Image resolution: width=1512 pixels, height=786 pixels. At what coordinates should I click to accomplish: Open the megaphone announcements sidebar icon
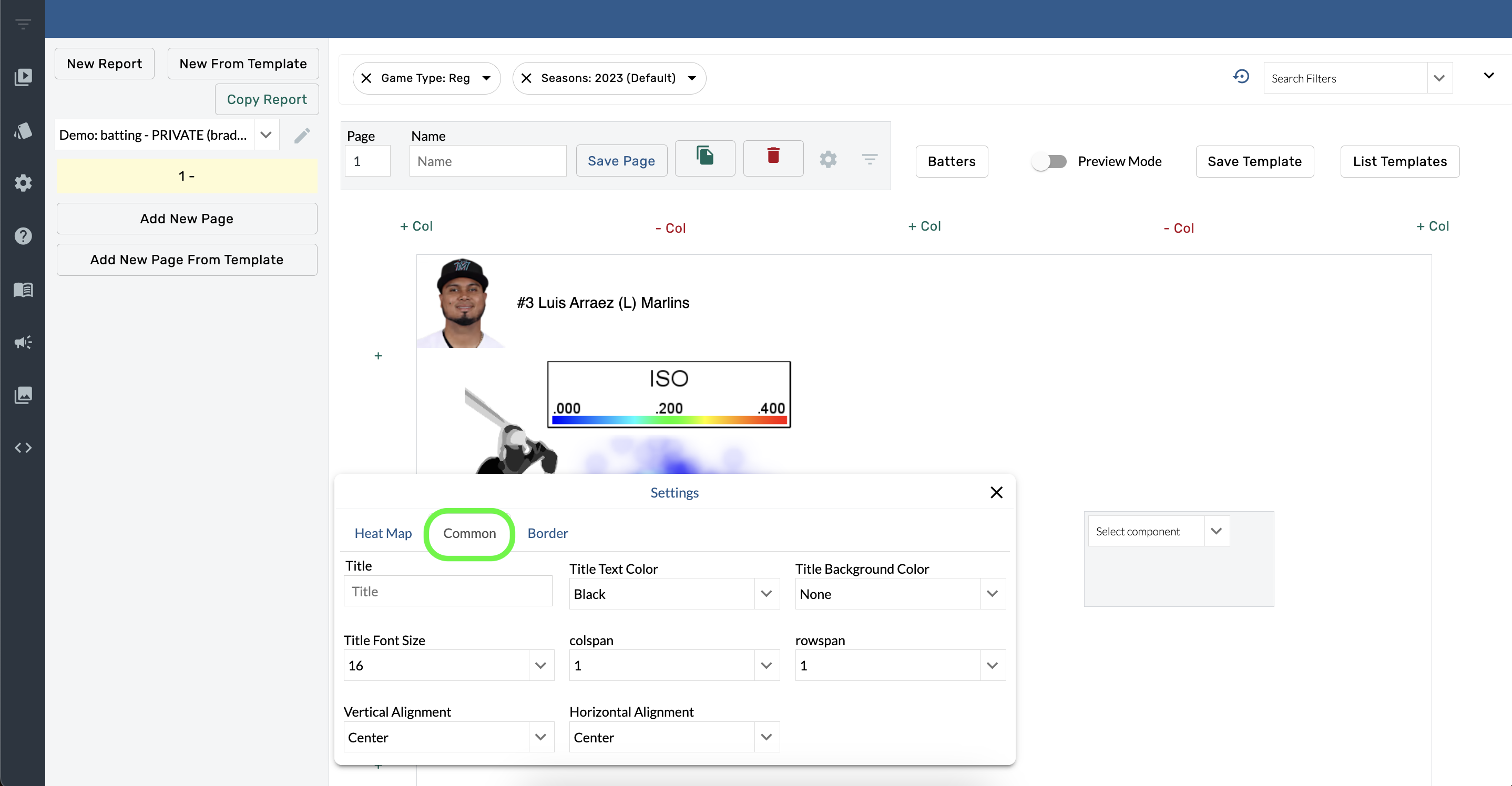[23, 342]
